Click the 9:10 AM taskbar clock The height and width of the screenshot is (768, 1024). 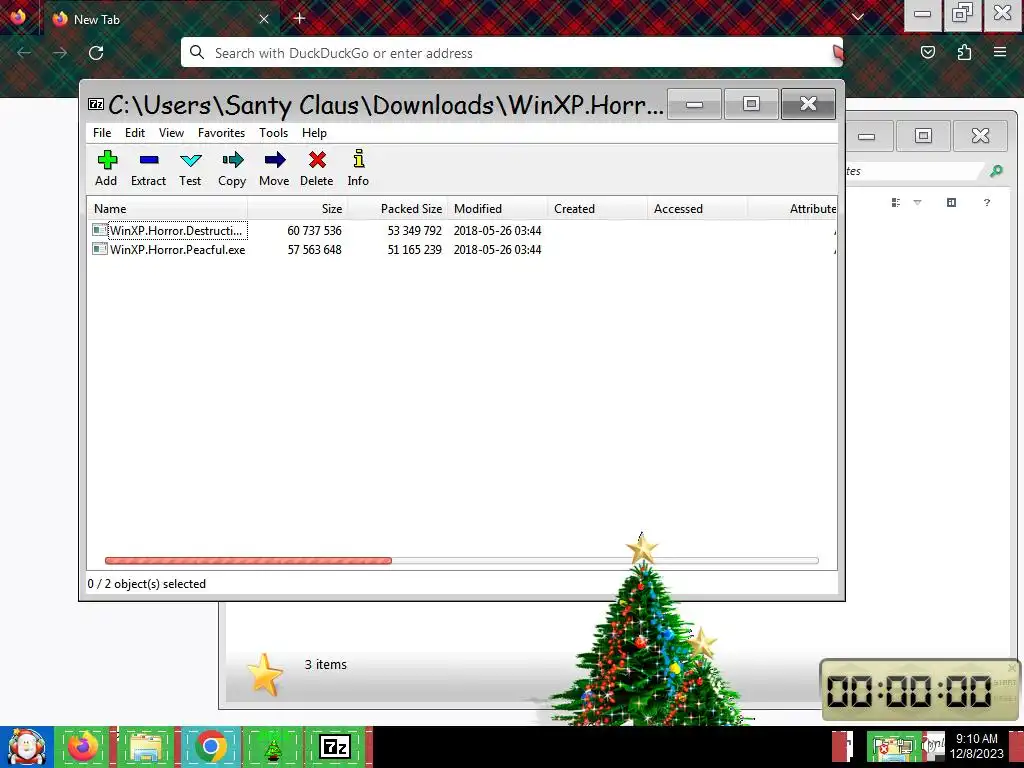[976, 746]
